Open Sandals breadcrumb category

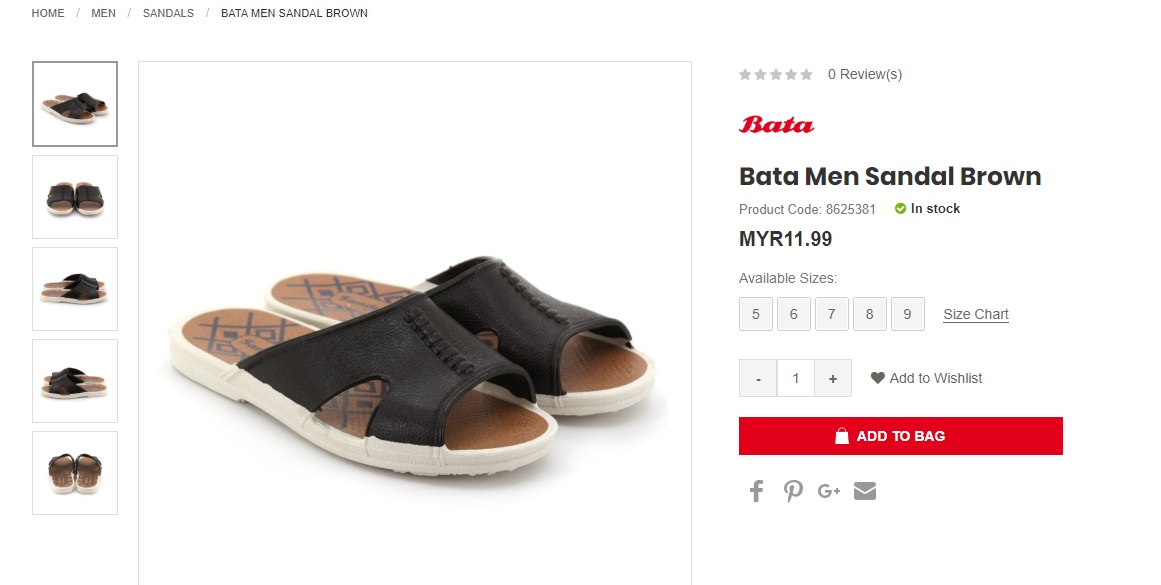tap(168, 13)
